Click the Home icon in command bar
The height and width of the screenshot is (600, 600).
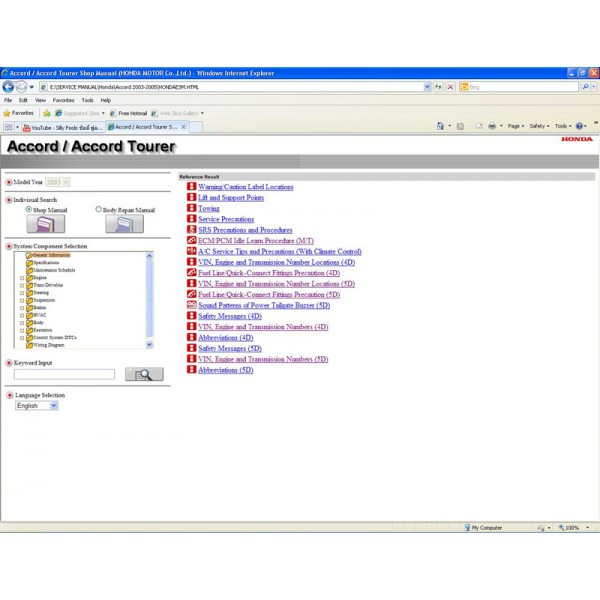pos(440,126)
